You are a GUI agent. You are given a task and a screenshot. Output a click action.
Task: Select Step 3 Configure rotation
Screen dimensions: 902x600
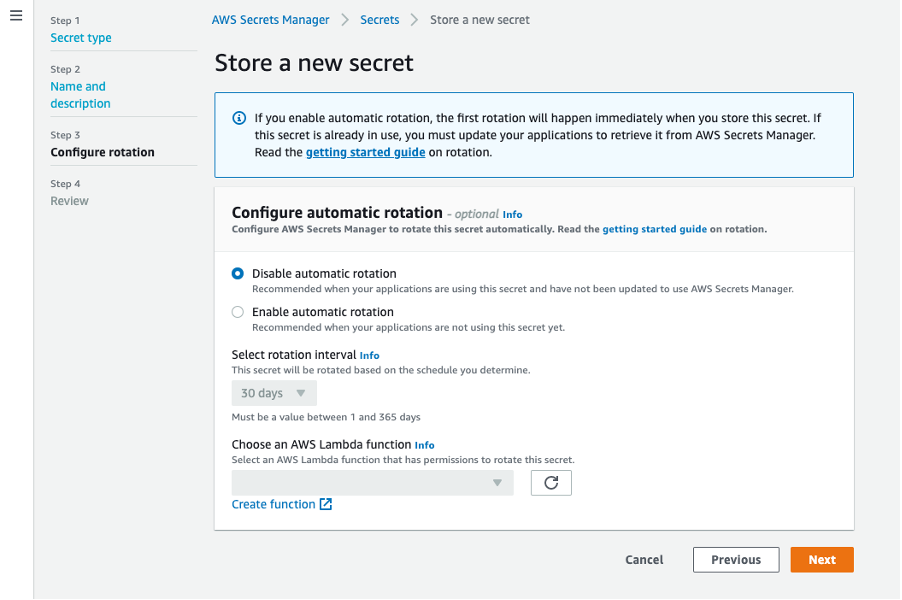pos(102,152)
